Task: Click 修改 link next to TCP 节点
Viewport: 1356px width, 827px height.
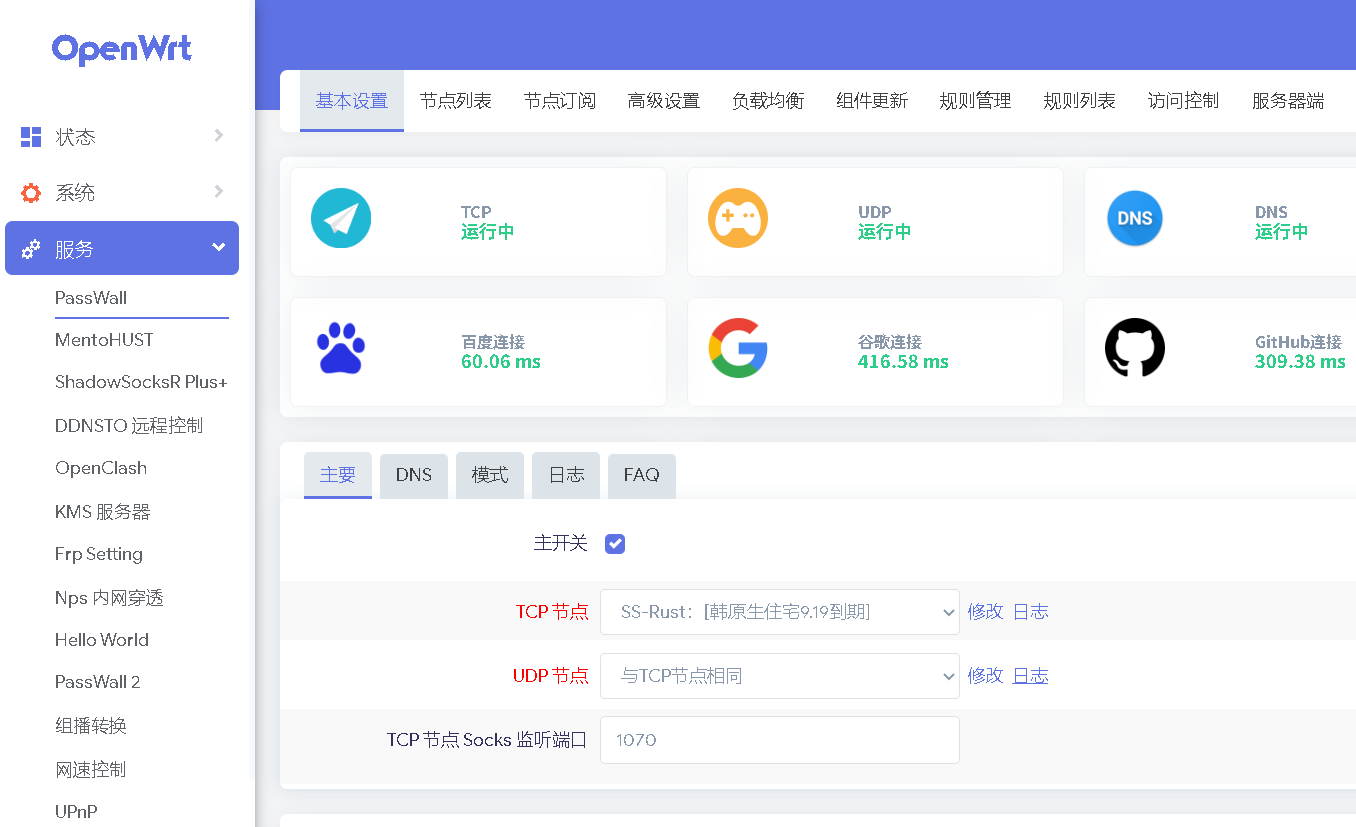Action: (985, 612)
